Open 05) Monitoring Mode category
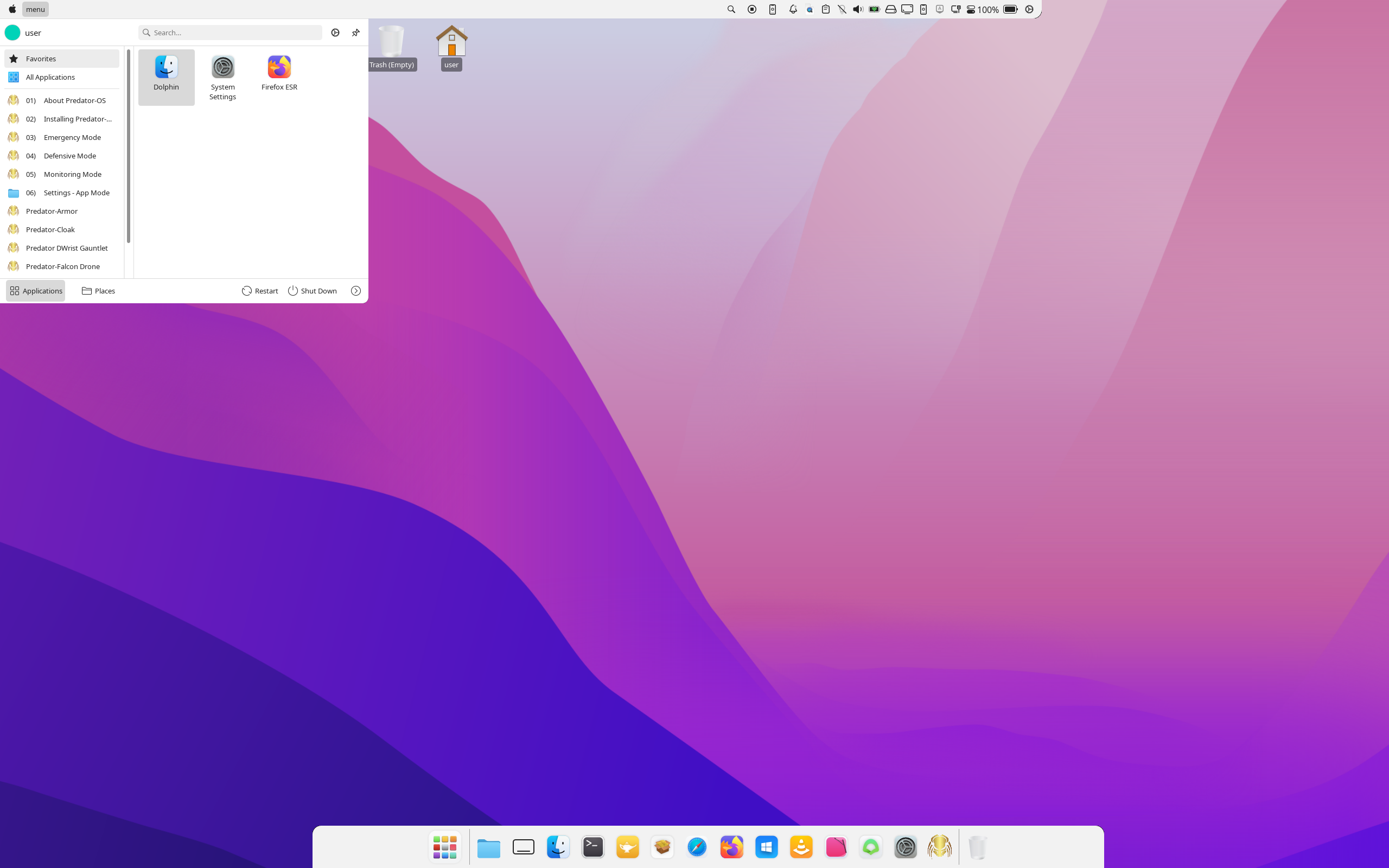This screenshot has height=868, width=1389. (62, 174)
